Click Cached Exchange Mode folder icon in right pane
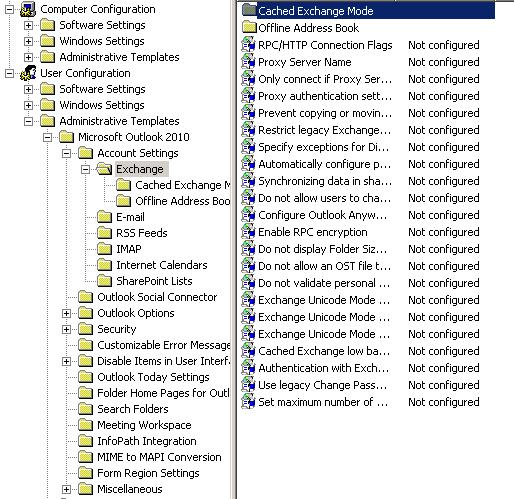The width and height of the screenshot is (514, 499). tap(249, 11)
